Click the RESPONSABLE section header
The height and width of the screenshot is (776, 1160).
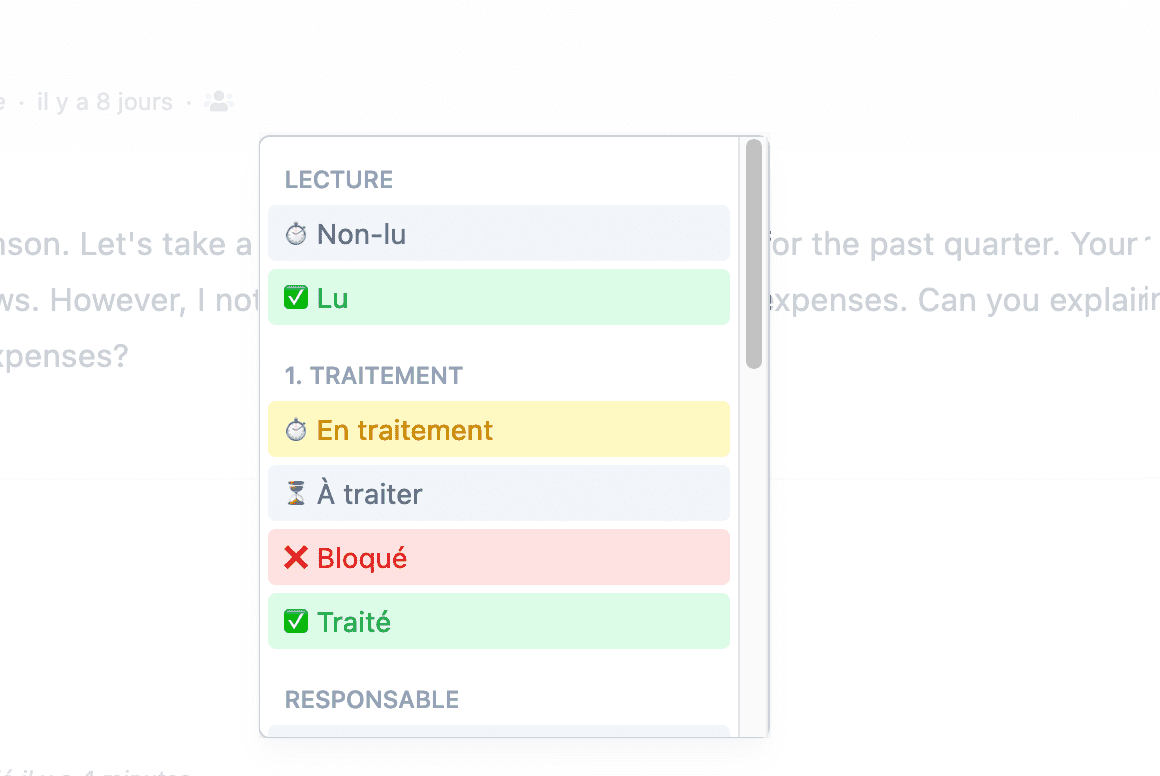click(x=372, y=700)
